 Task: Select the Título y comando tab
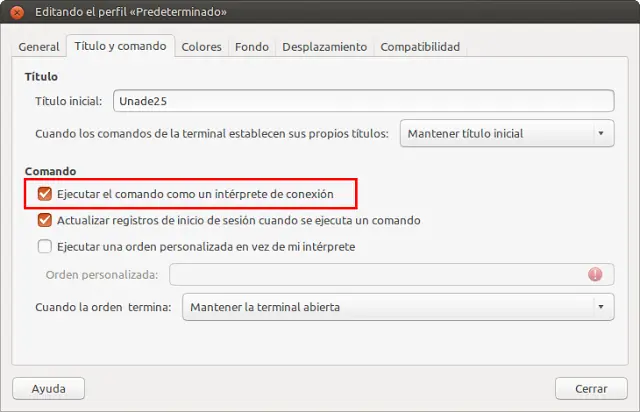tap(120, 46)
